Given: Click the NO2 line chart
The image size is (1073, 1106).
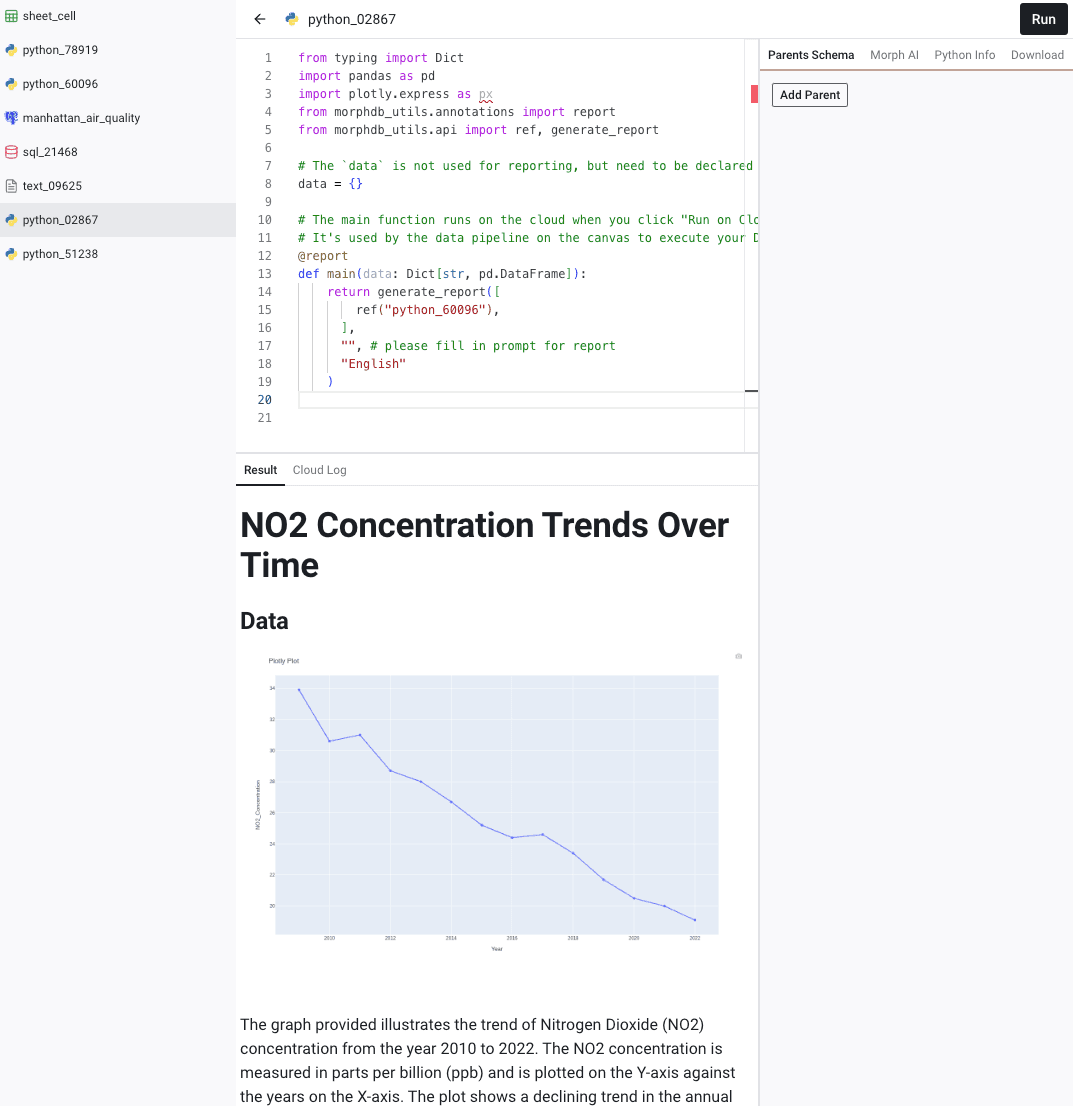Looking at the screenshot, I should [497, 804].
